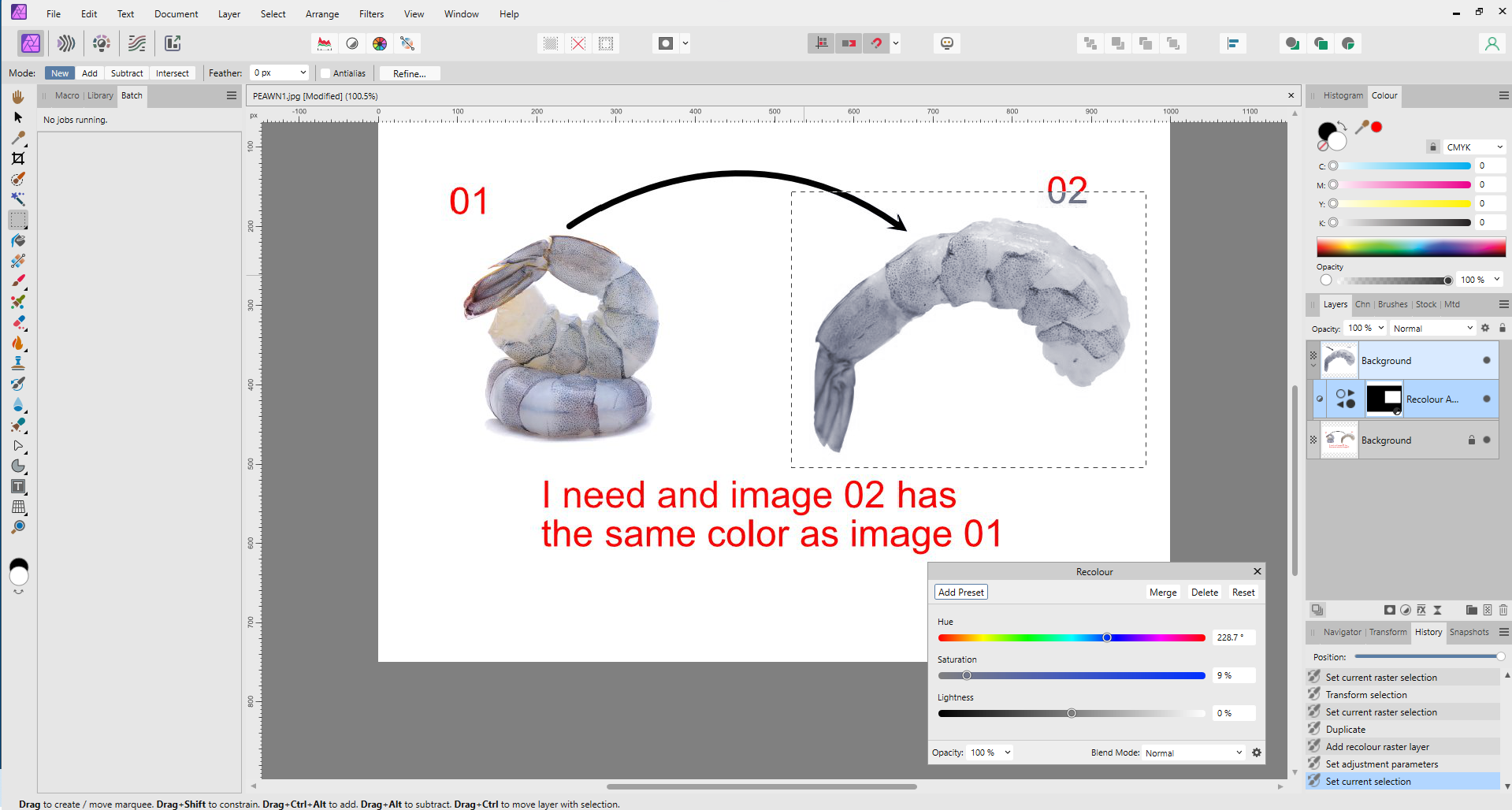Select the Flood Fill tool
The image size is (1512, 810).
pyautogui.click(x=18, y=240)
